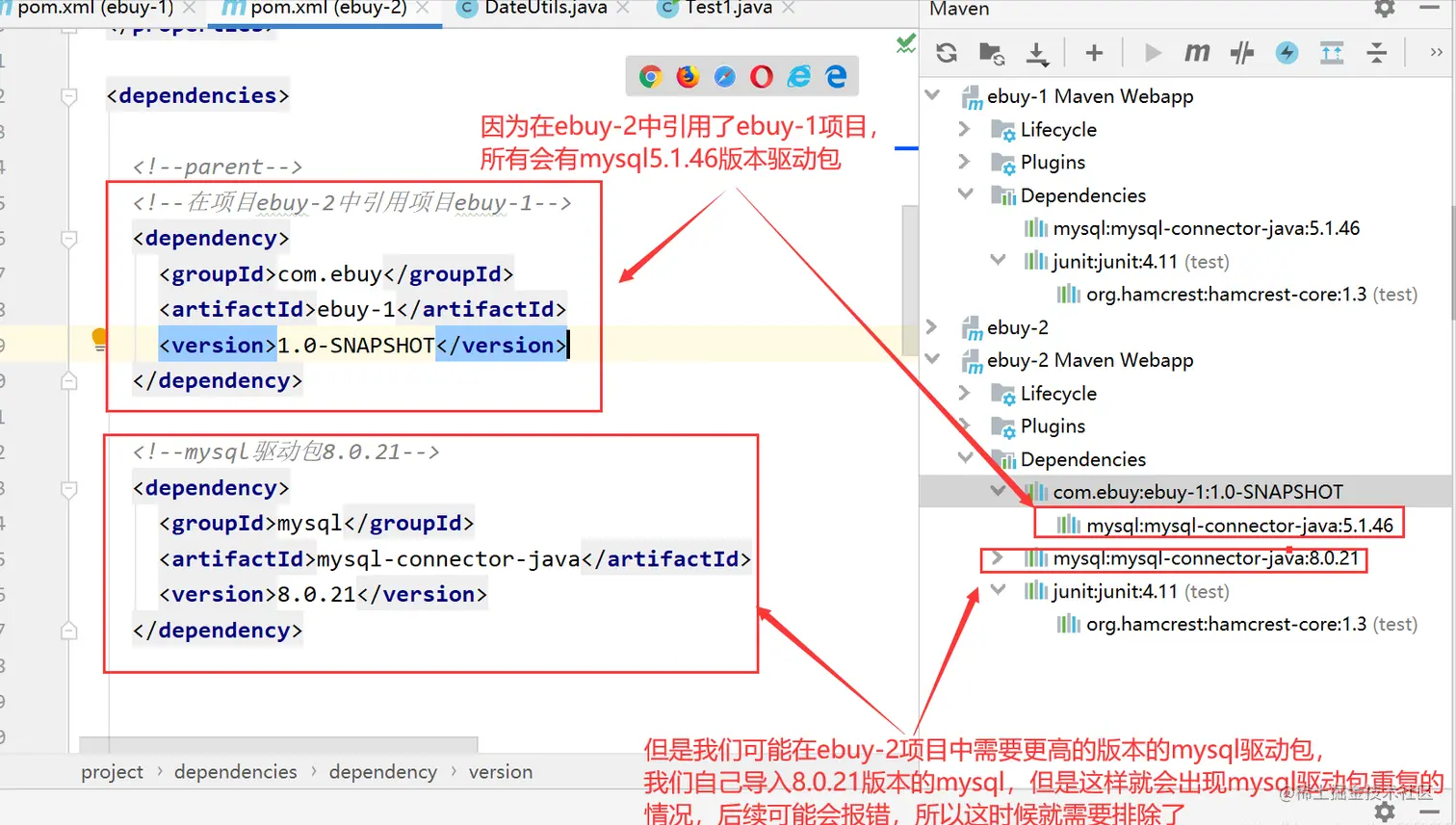The image size is (1456, 825).
Task: Open the DateUtils.java tab
Action: (x=545, y=9)
